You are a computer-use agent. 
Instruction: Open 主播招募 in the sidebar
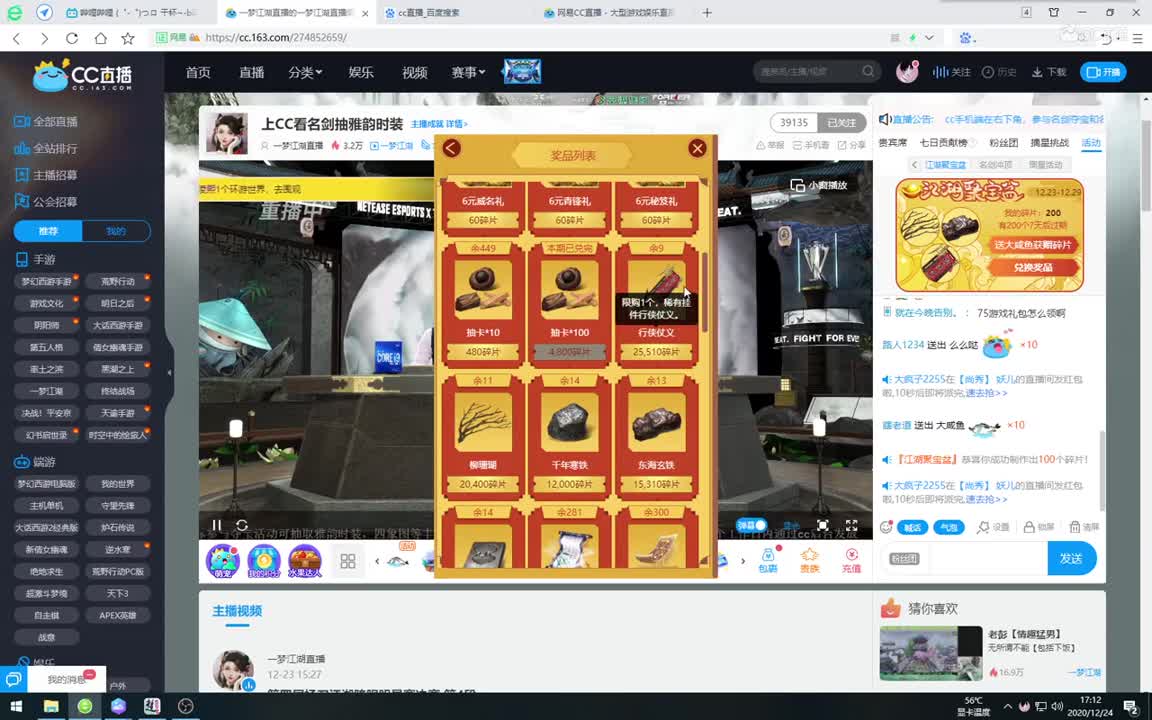click(x=46, y=175)
